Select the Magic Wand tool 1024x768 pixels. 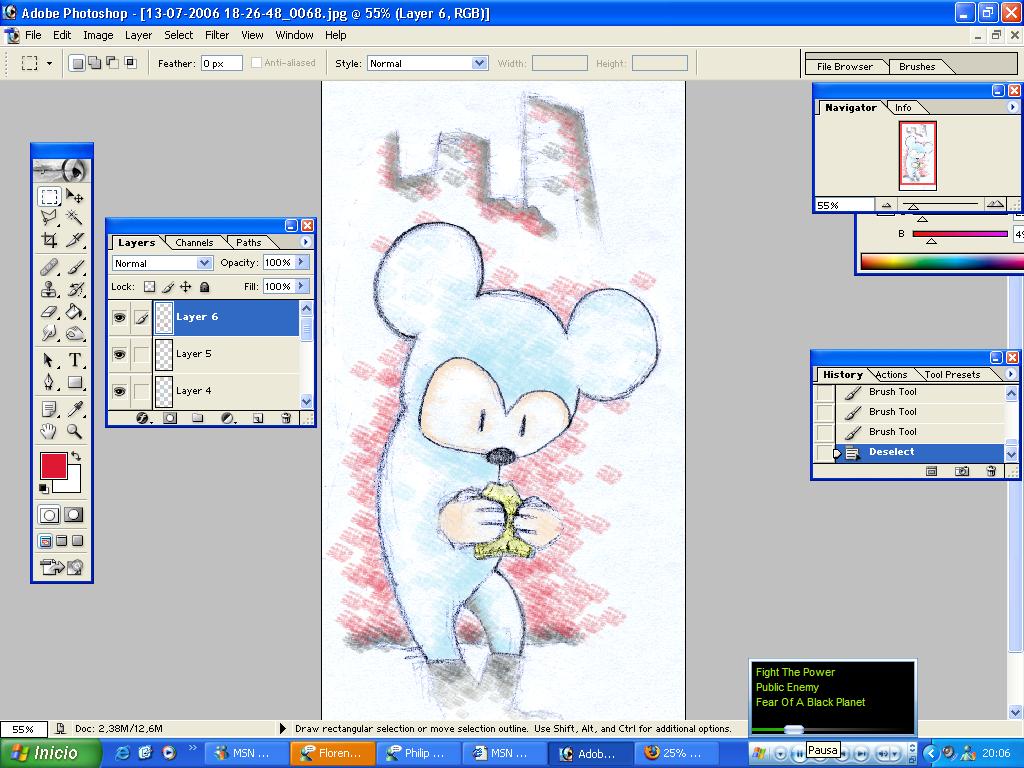(x=75, y=217)
